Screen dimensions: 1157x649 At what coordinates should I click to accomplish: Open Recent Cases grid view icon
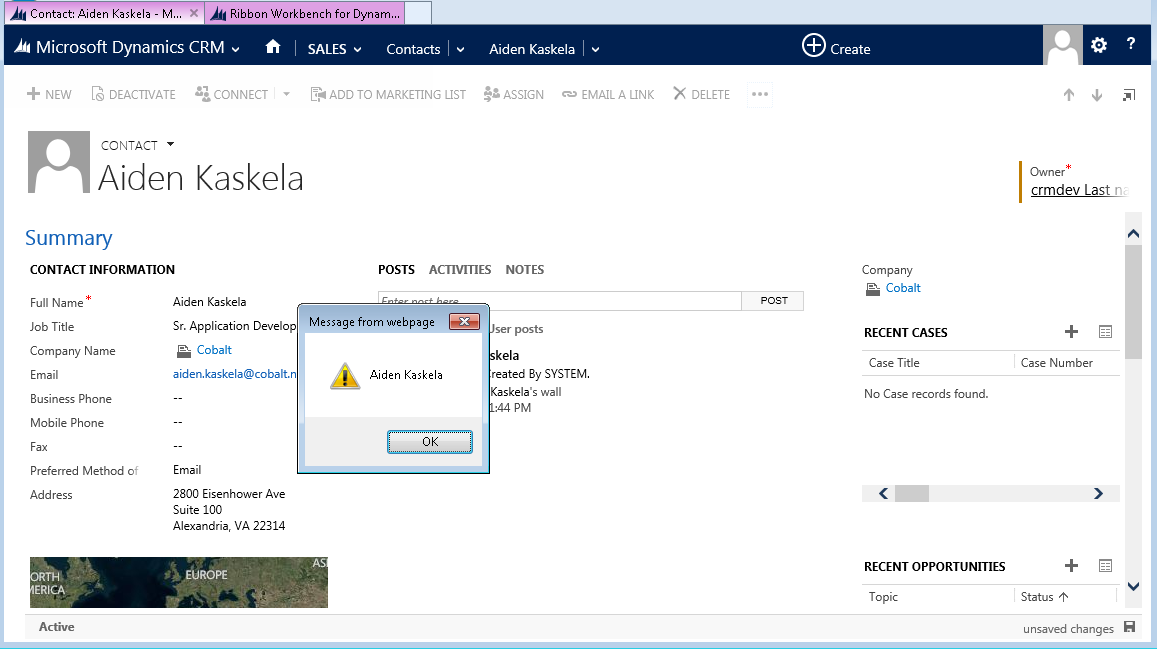[x=1105, y=332]
